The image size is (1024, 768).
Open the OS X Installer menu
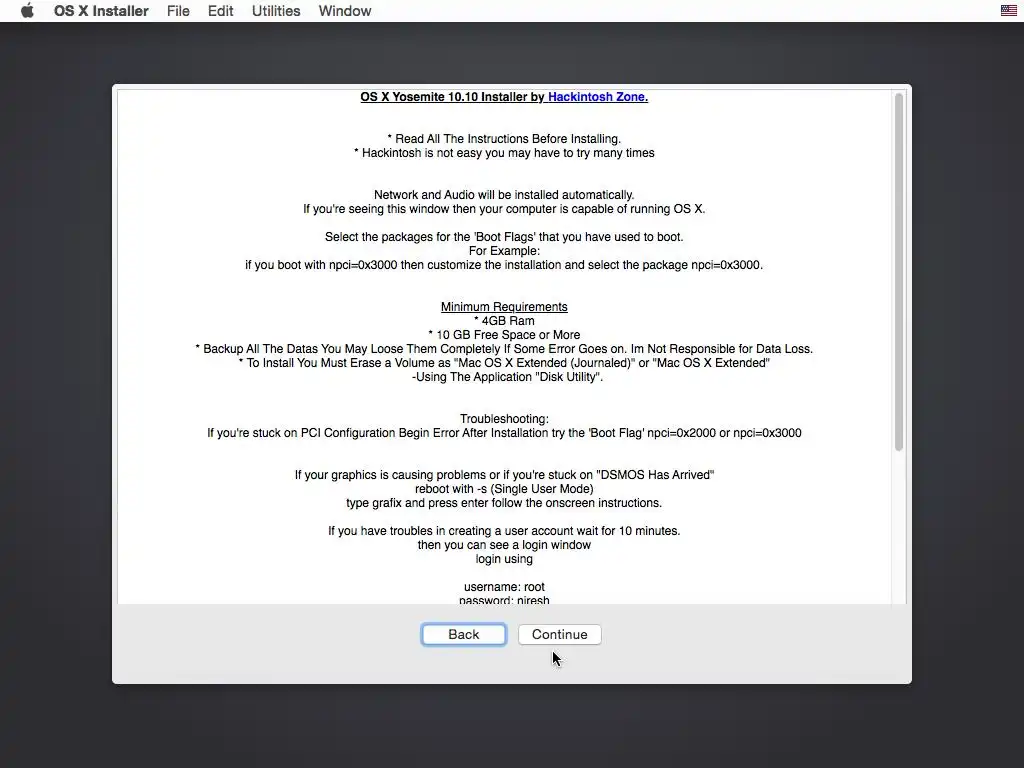pos(101,11)
